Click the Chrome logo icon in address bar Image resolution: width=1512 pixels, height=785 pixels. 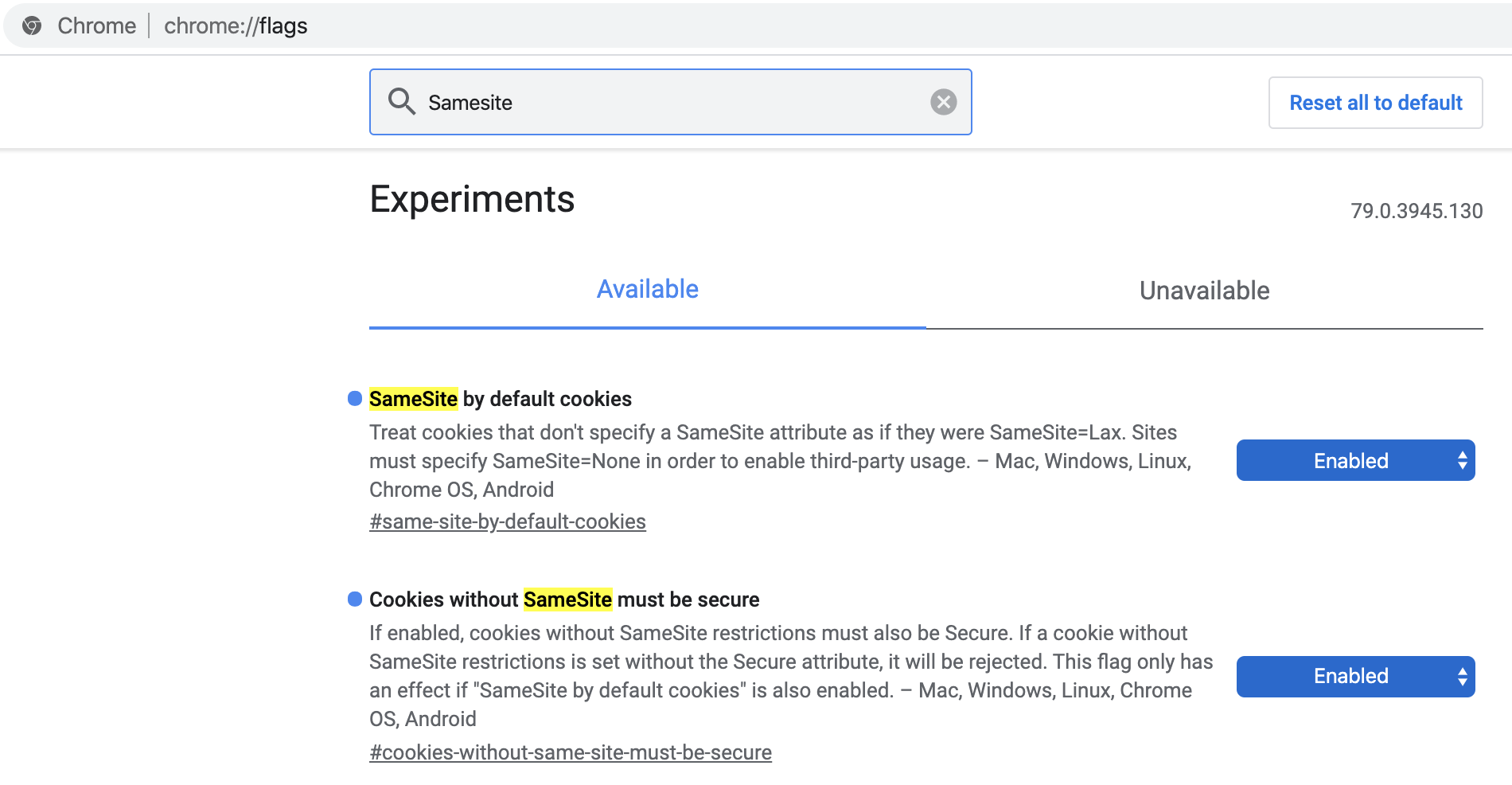(x=32, y=25)
